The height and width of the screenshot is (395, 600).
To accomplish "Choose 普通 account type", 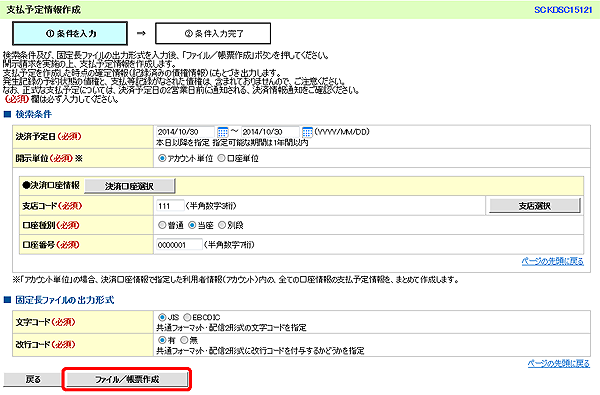I will coord(162,225).
